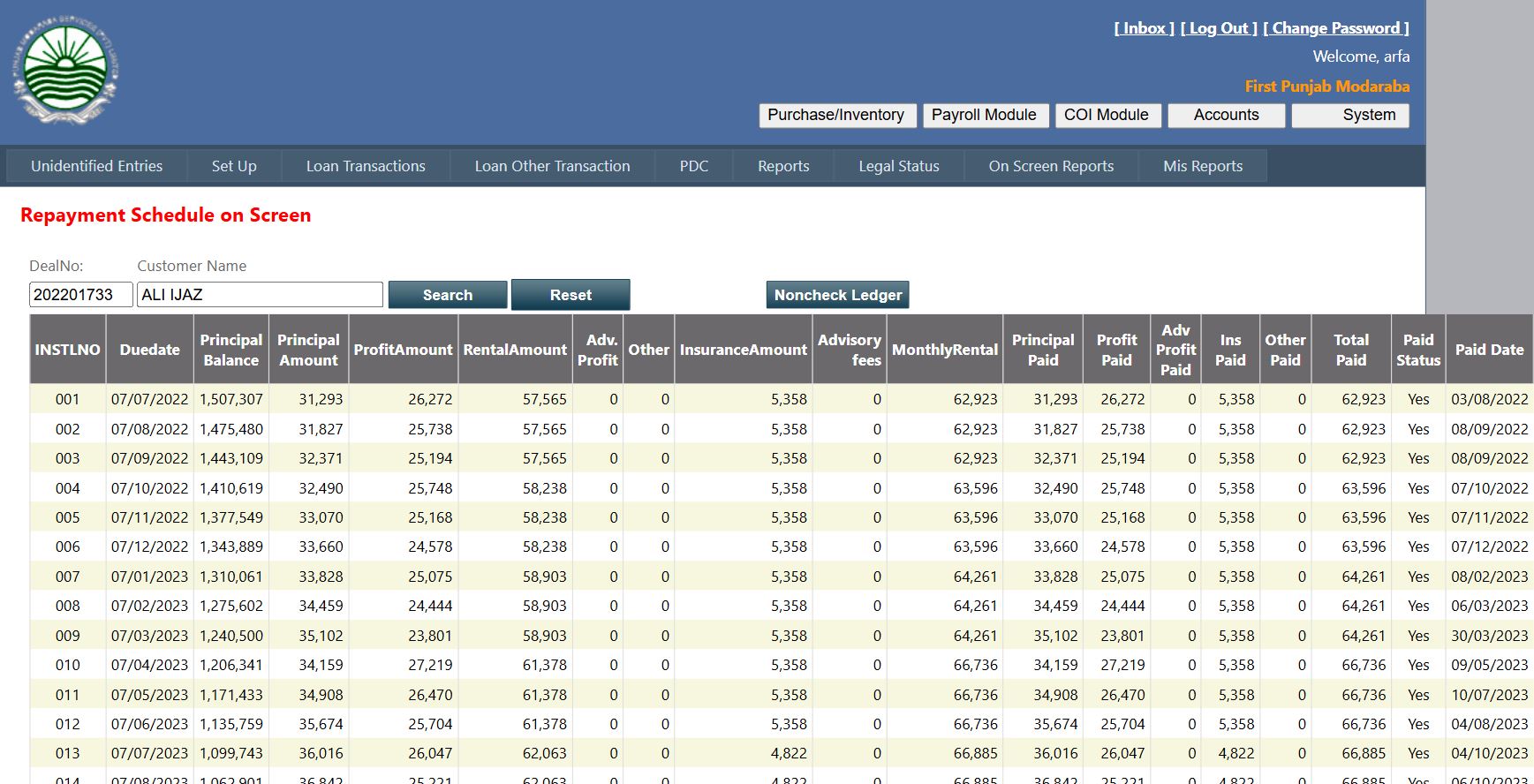Click the InsuranceAmount column header
1534x784 pixels.
[744, 350]
